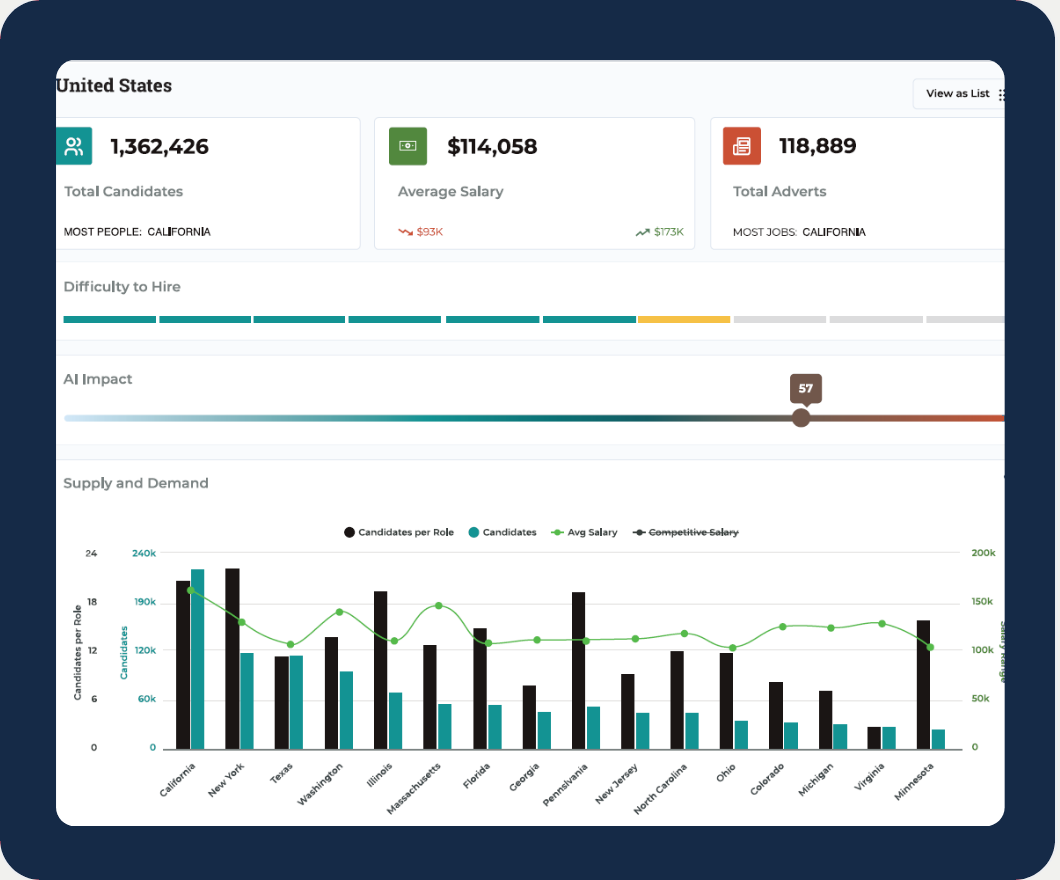Click Minnesota's black Candidates per Role bar

click(923, 685)
